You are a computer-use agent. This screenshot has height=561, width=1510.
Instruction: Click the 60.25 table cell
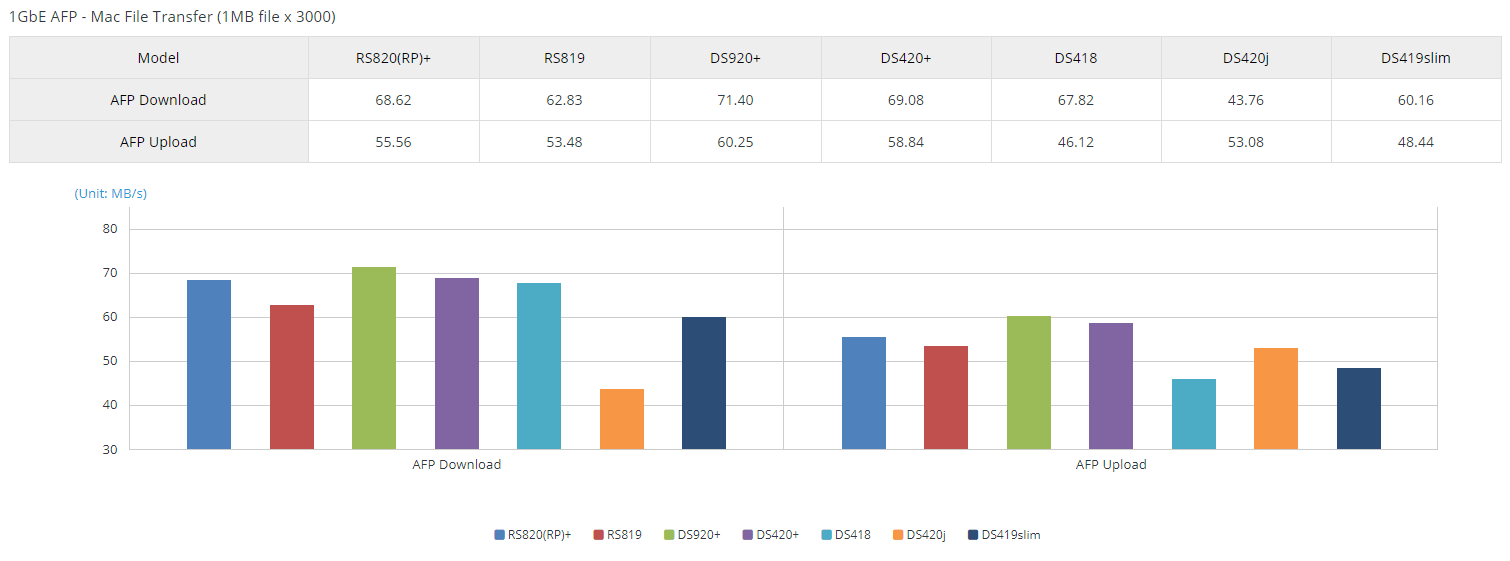point(736,142)
